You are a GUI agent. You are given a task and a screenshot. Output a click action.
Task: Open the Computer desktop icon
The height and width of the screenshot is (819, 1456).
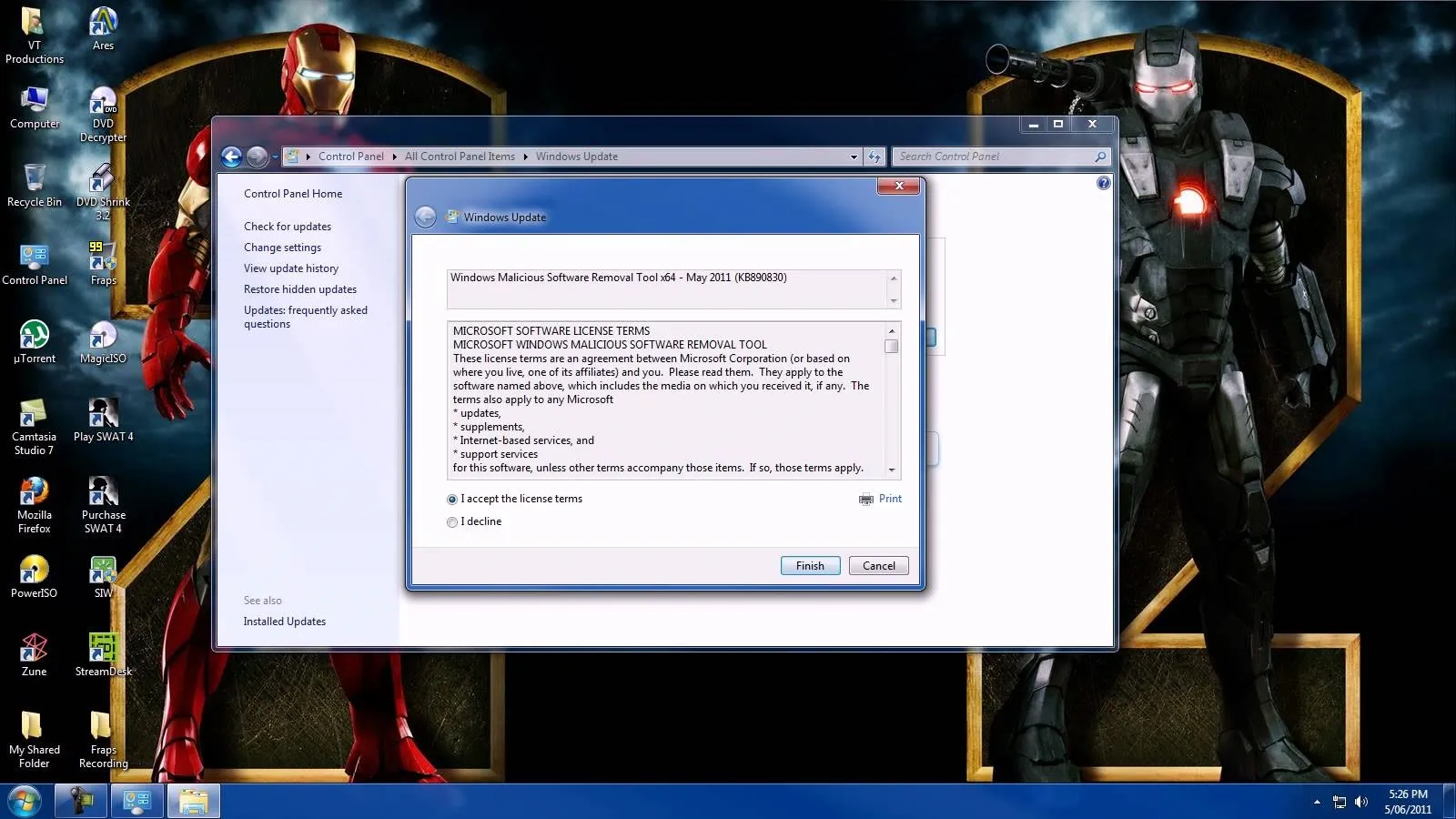pyautogui.click(x=34, y=107)
